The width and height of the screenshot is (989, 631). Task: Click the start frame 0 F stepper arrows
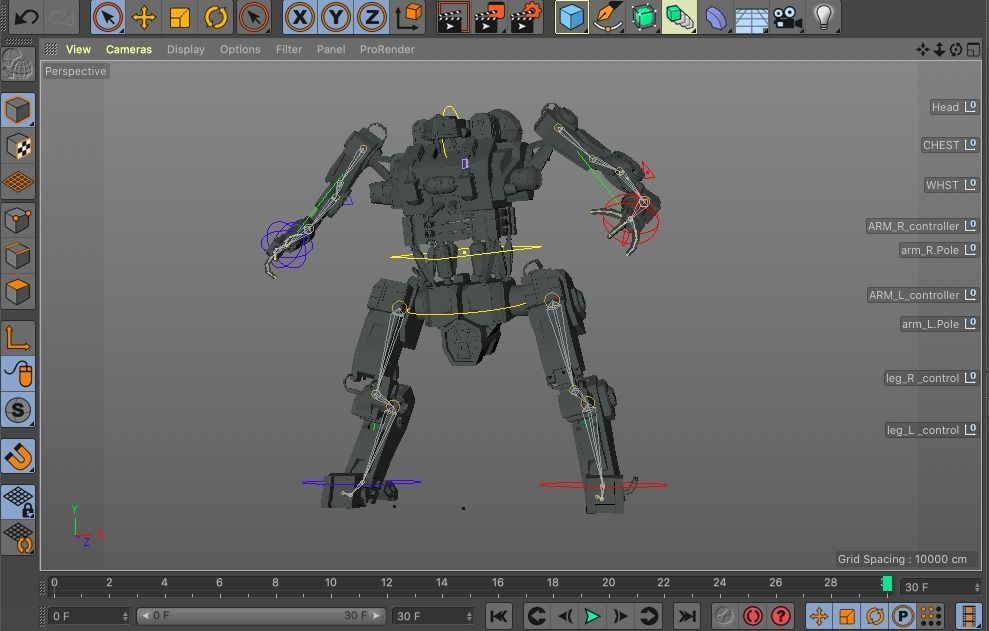tap(125, 616)
